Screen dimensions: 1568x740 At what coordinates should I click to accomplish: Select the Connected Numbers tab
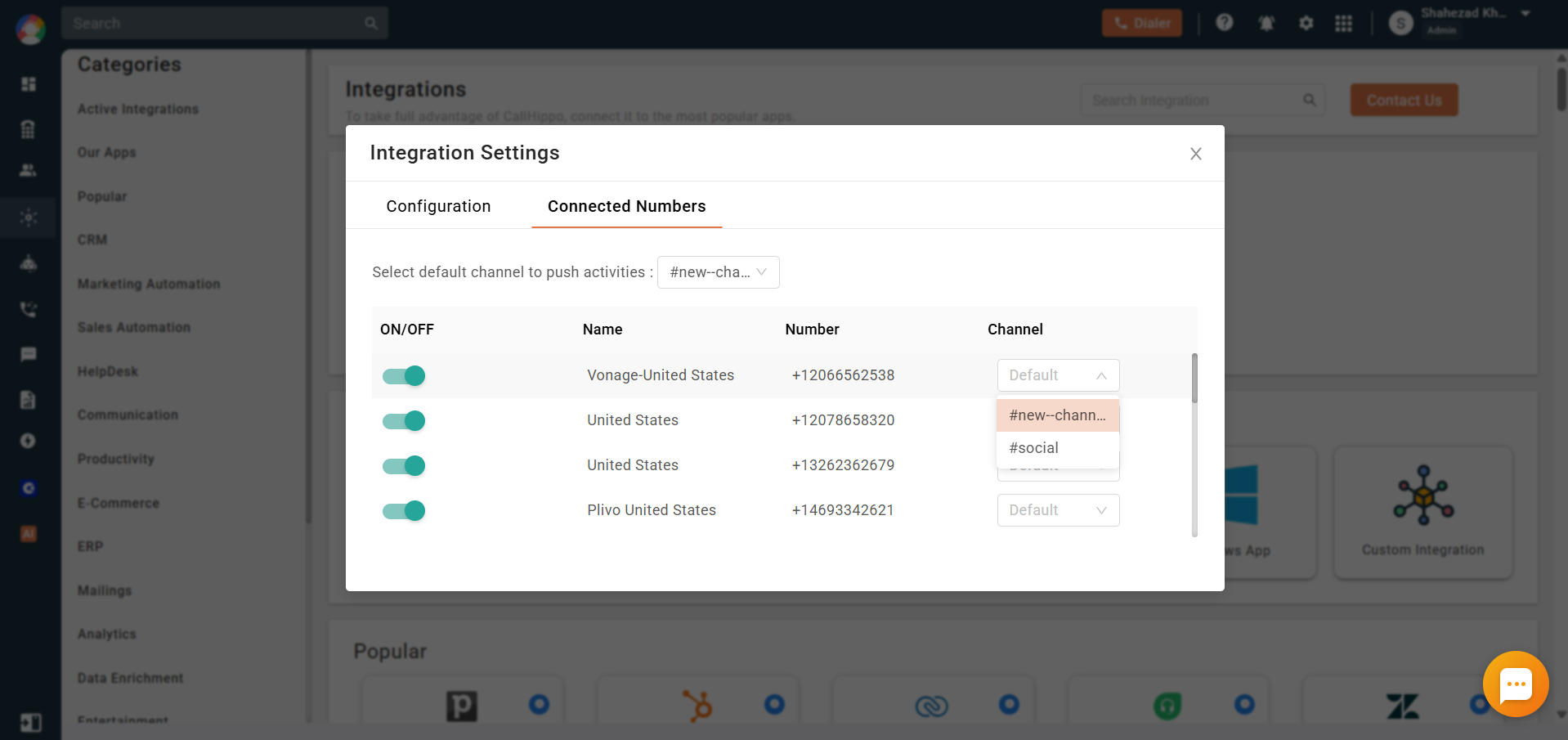coord(626,206)
